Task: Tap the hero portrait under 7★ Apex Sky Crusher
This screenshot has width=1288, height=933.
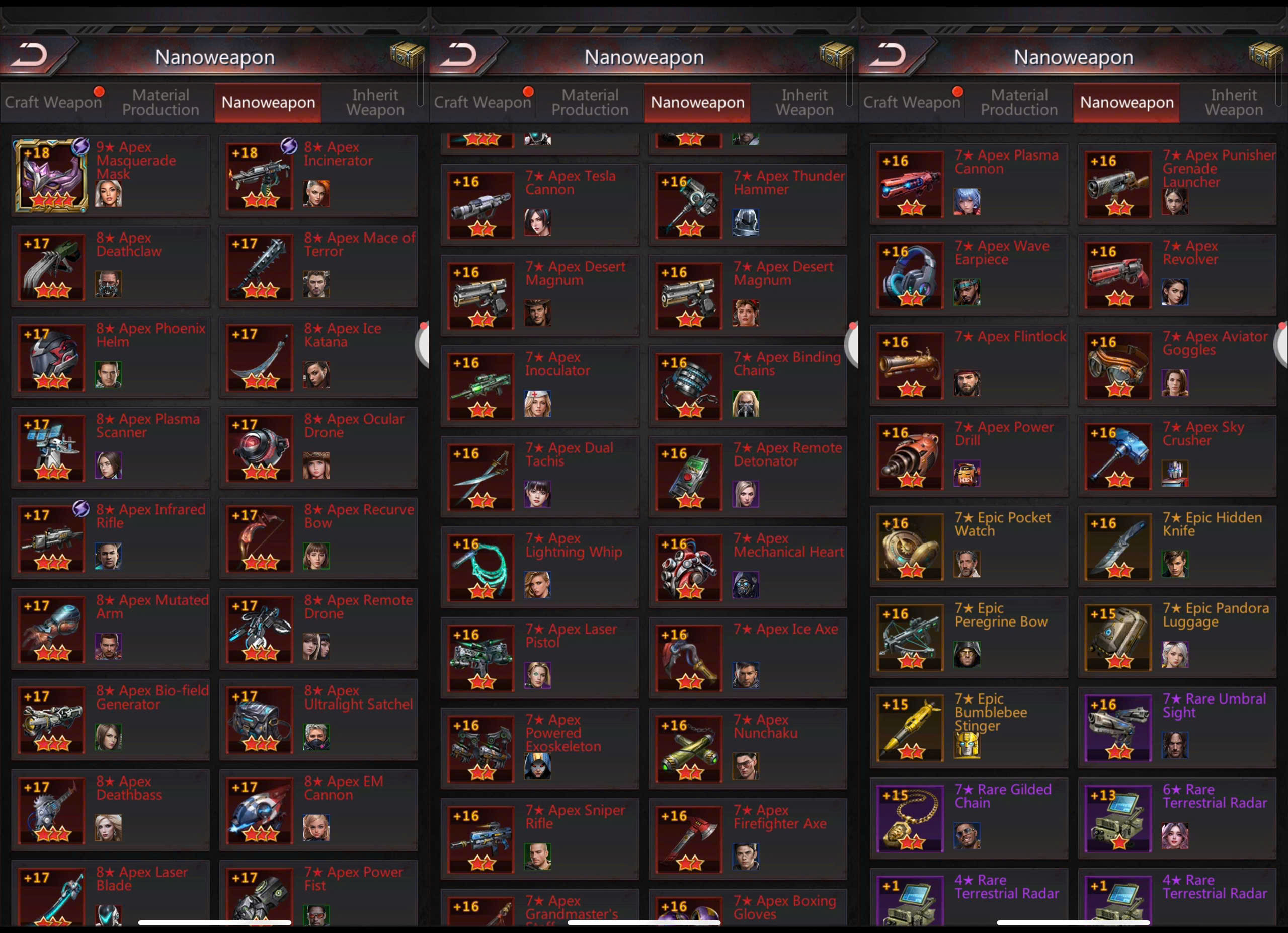Action: pyautogui.click(x=1174, y=473)
